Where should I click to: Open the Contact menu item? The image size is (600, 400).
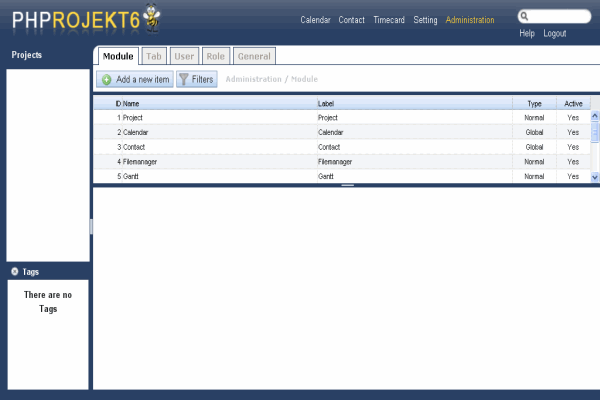(351, 20)
